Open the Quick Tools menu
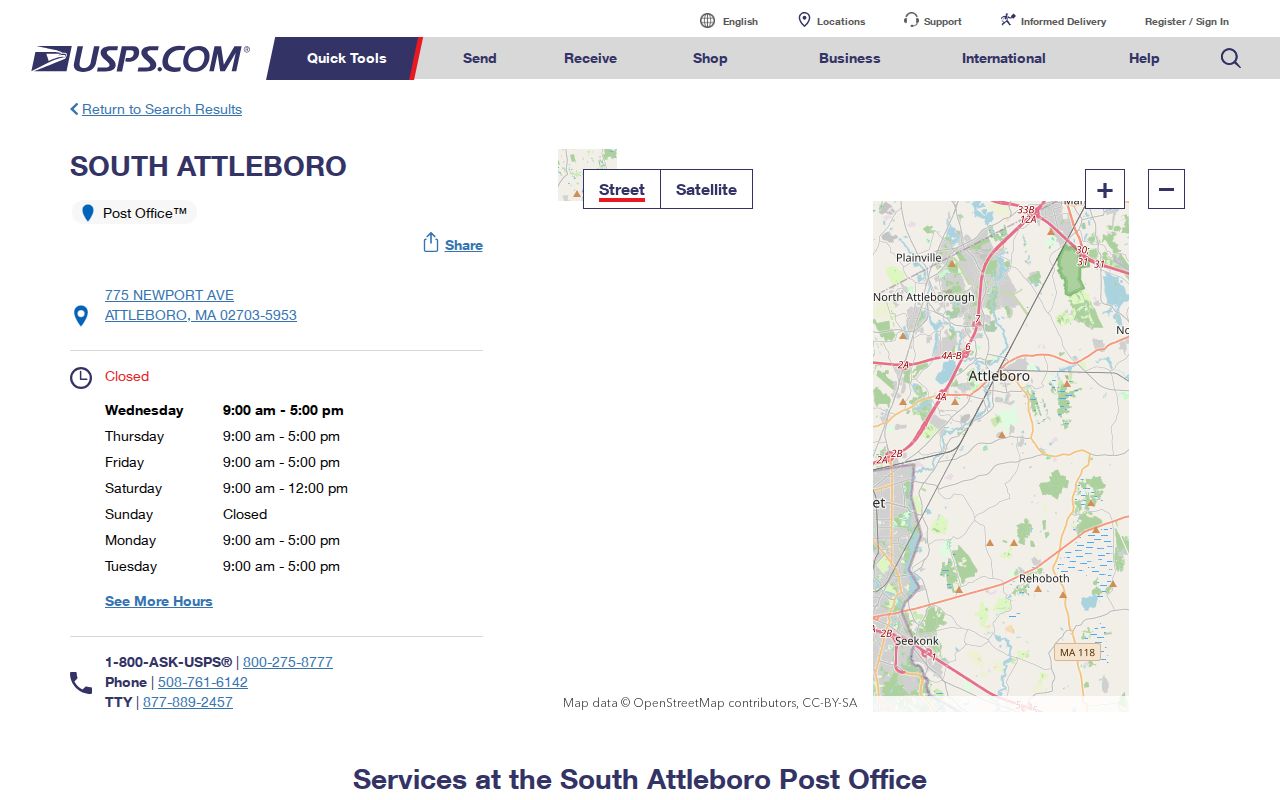The image size is (1280, 800). pos(346,58)
